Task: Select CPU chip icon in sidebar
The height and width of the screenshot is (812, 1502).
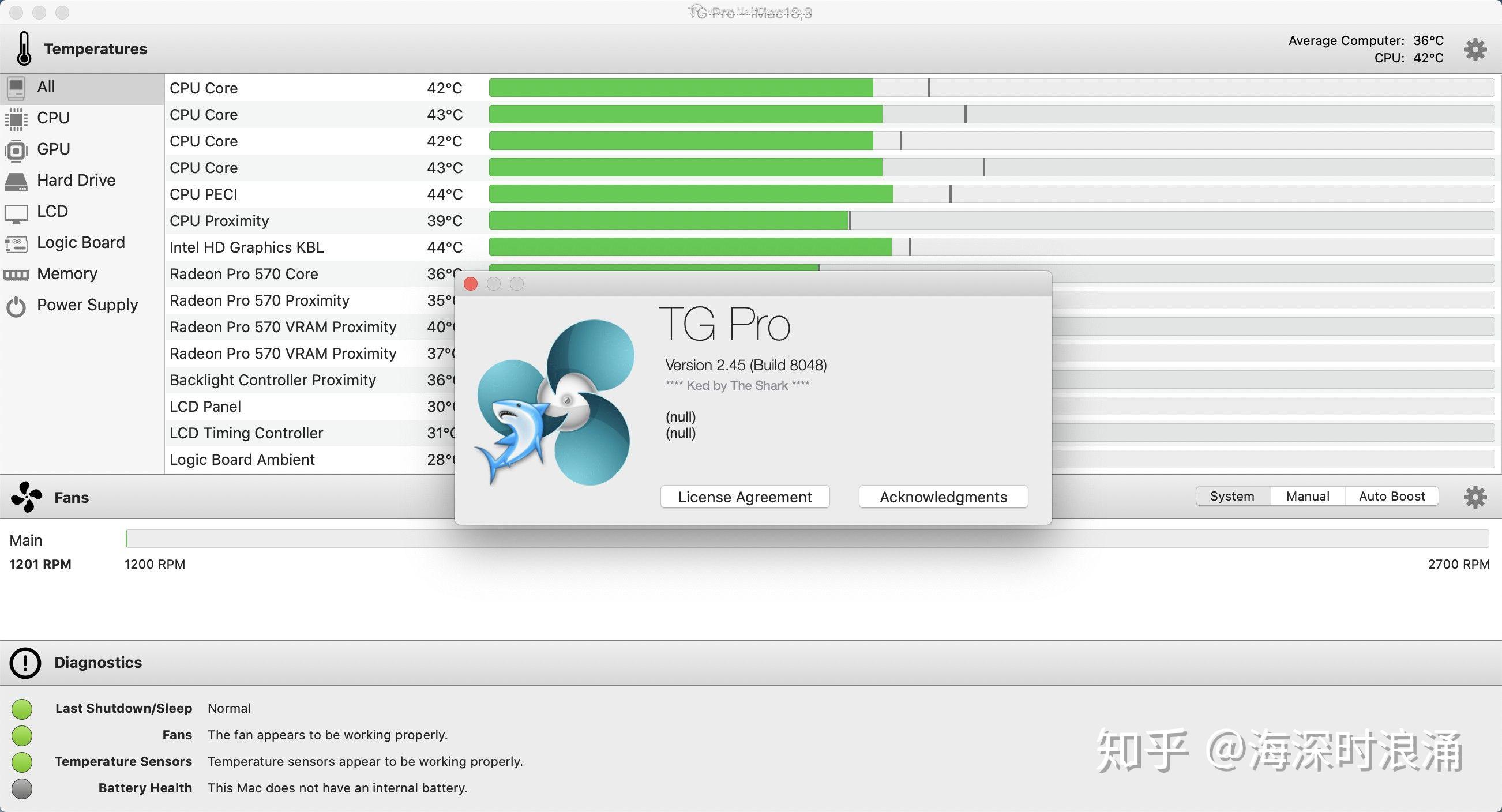Action: click(x=16, y=119)
